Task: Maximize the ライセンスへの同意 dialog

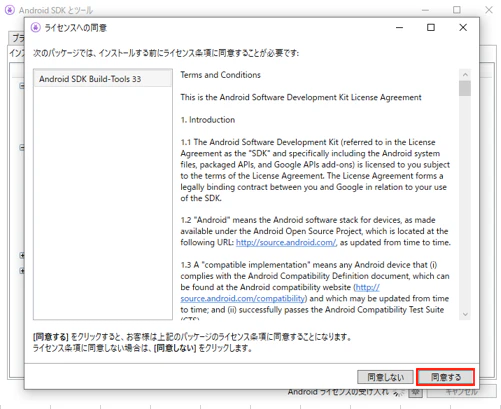Action: 431,27
